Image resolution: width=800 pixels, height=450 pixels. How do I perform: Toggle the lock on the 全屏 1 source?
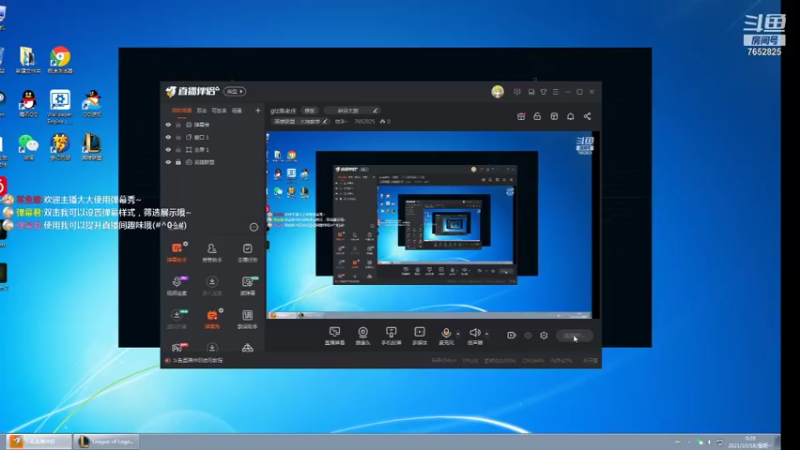178,149
